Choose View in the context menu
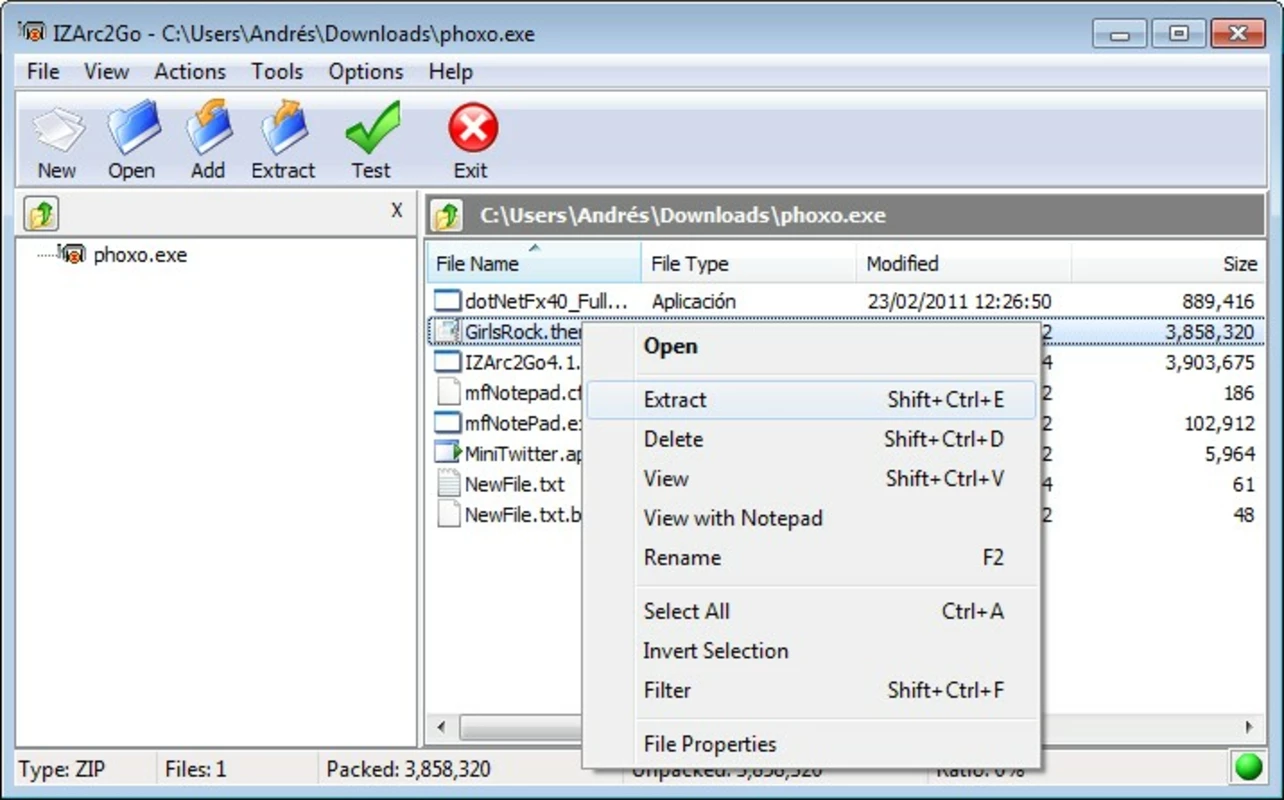 (x=811, y=479)
